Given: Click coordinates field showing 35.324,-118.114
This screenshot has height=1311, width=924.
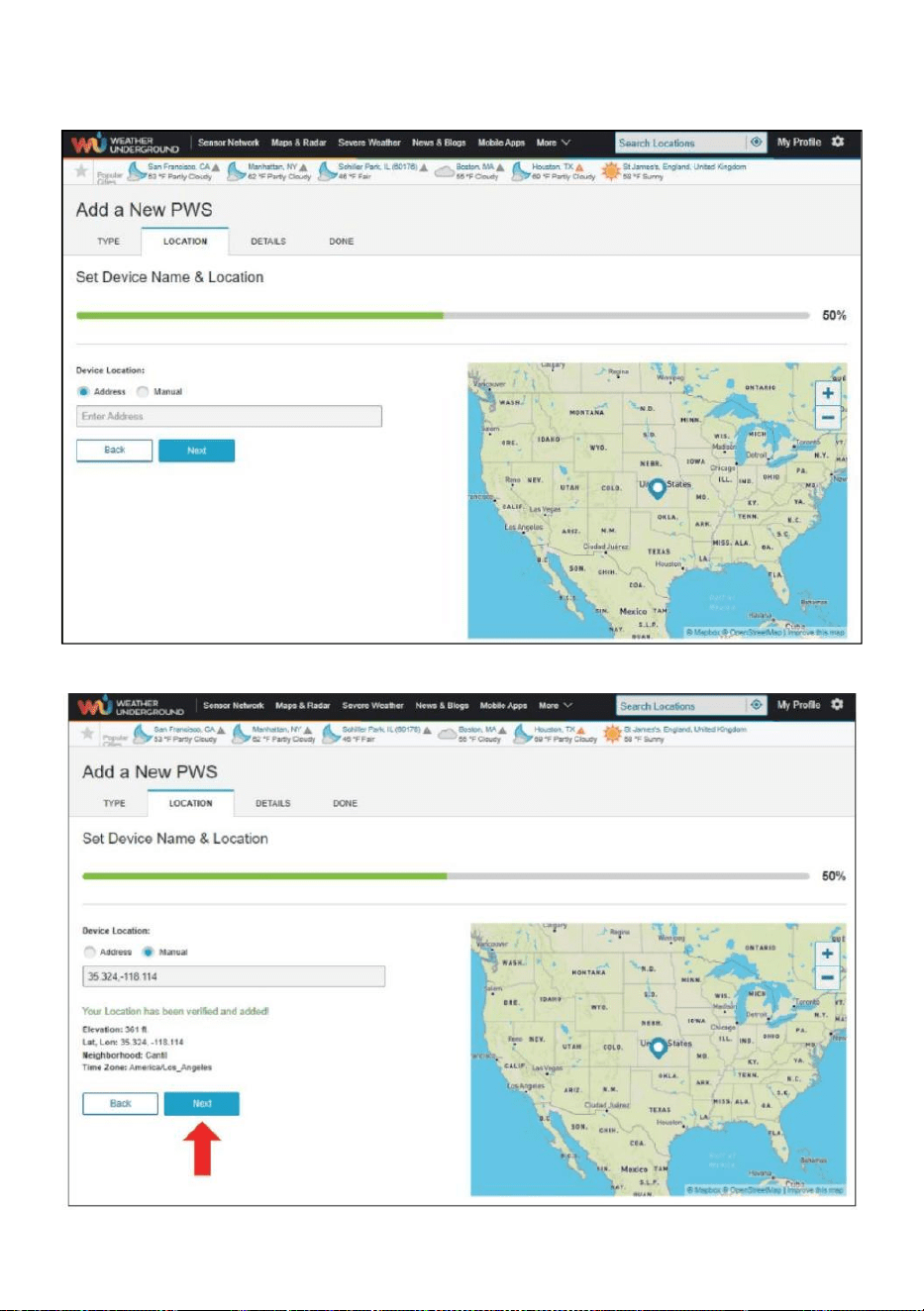Looking at the screenshot, I should [234, 977].
